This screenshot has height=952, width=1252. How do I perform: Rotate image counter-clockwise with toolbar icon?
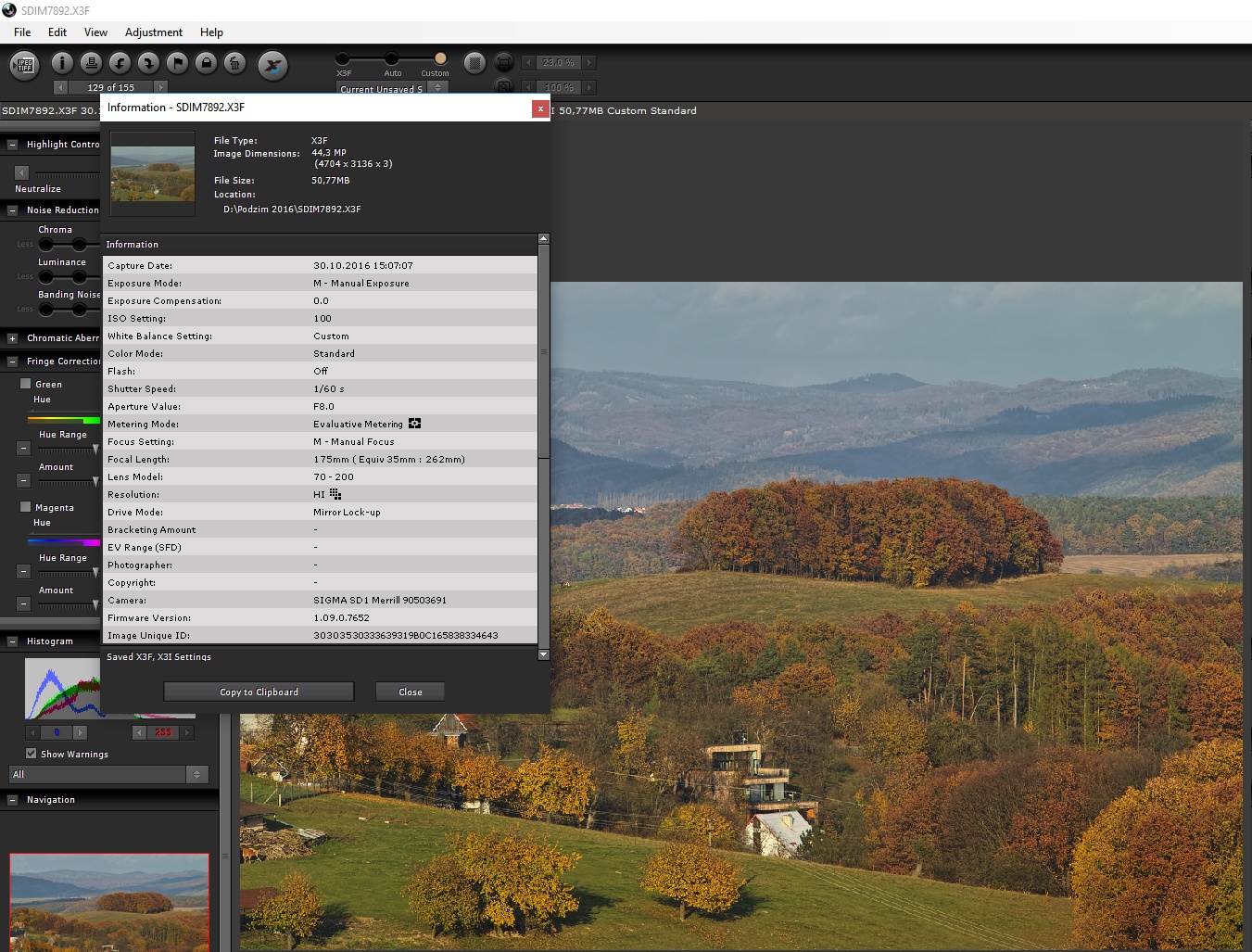[x=120, y=63]
